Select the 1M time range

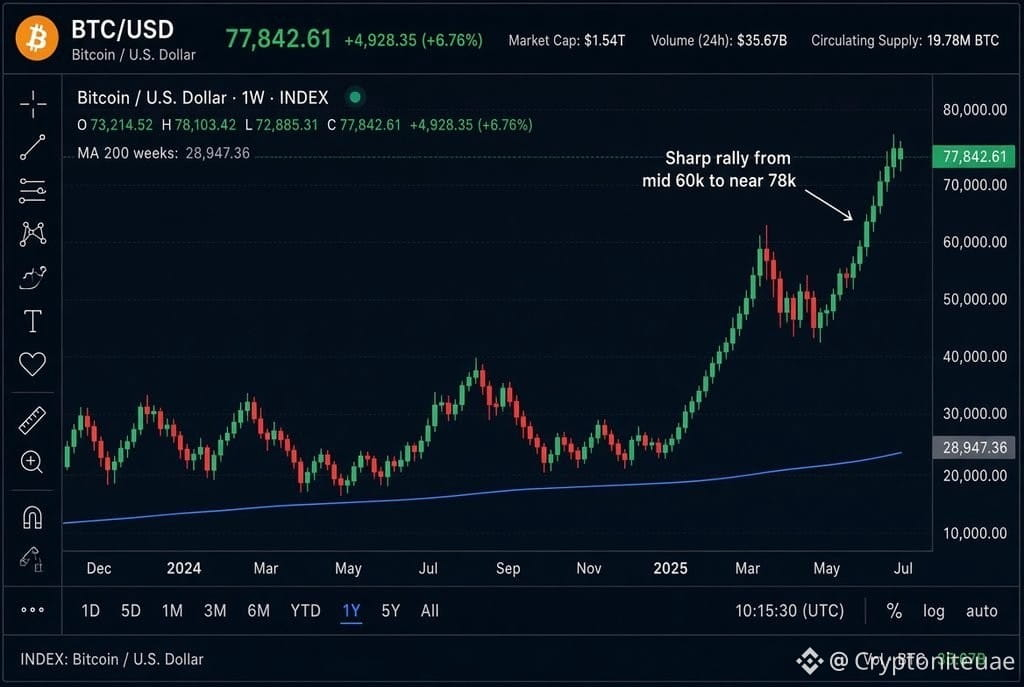pos(172,611)
